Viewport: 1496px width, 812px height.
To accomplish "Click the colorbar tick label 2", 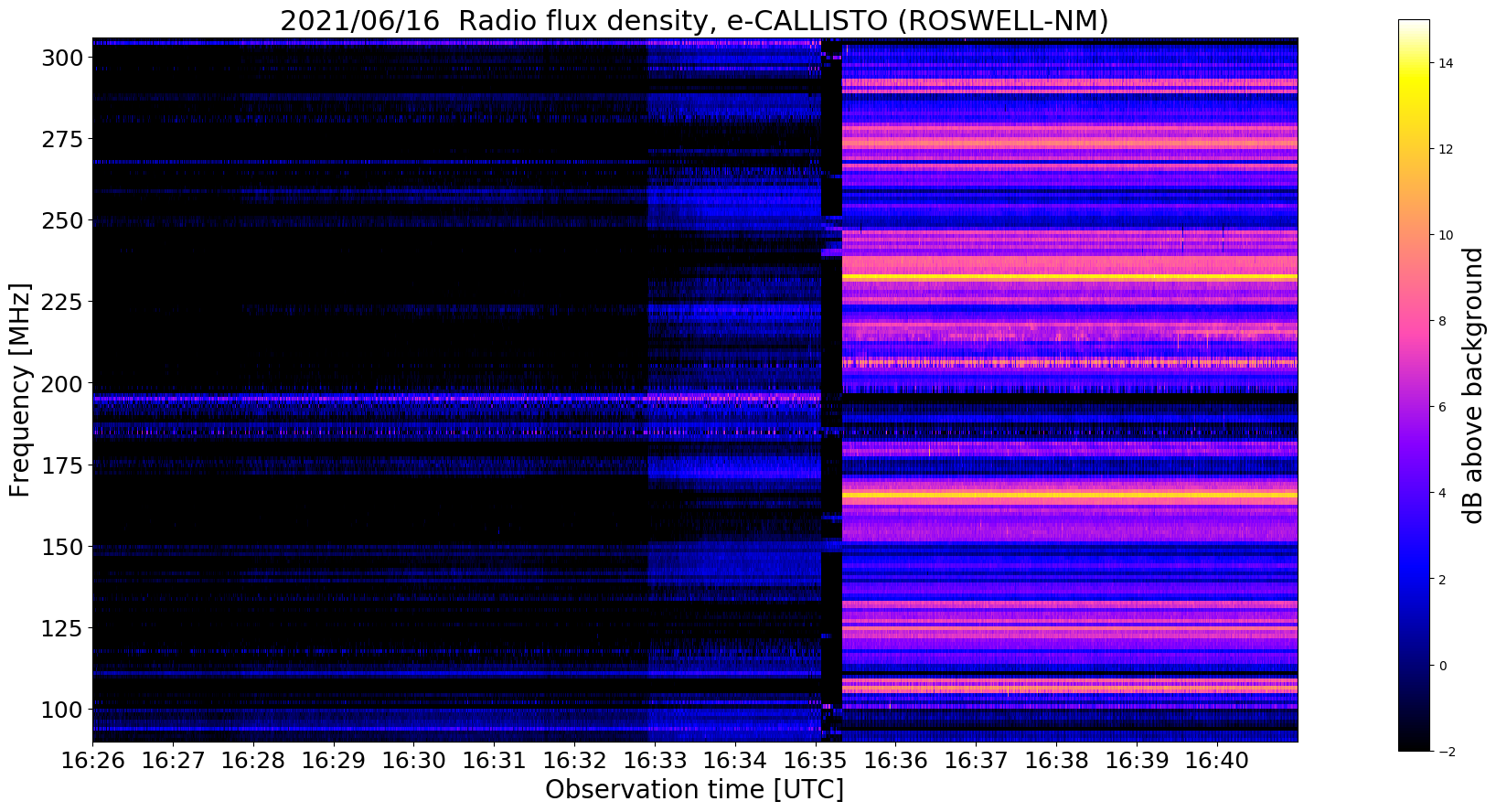I will click(x=1441, y=579).
